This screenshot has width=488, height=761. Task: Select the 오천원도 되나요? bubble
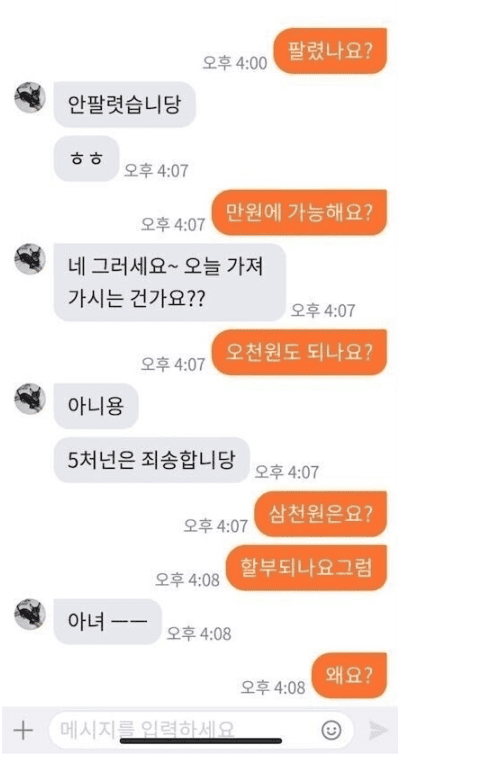[299, 352]
